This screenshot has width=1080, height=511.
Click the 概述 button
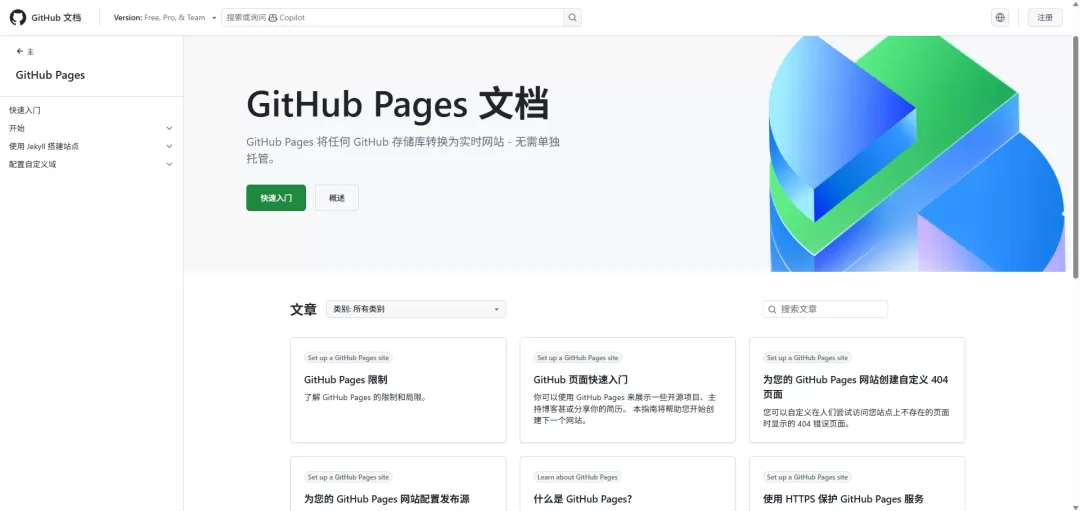coord(337,198)
